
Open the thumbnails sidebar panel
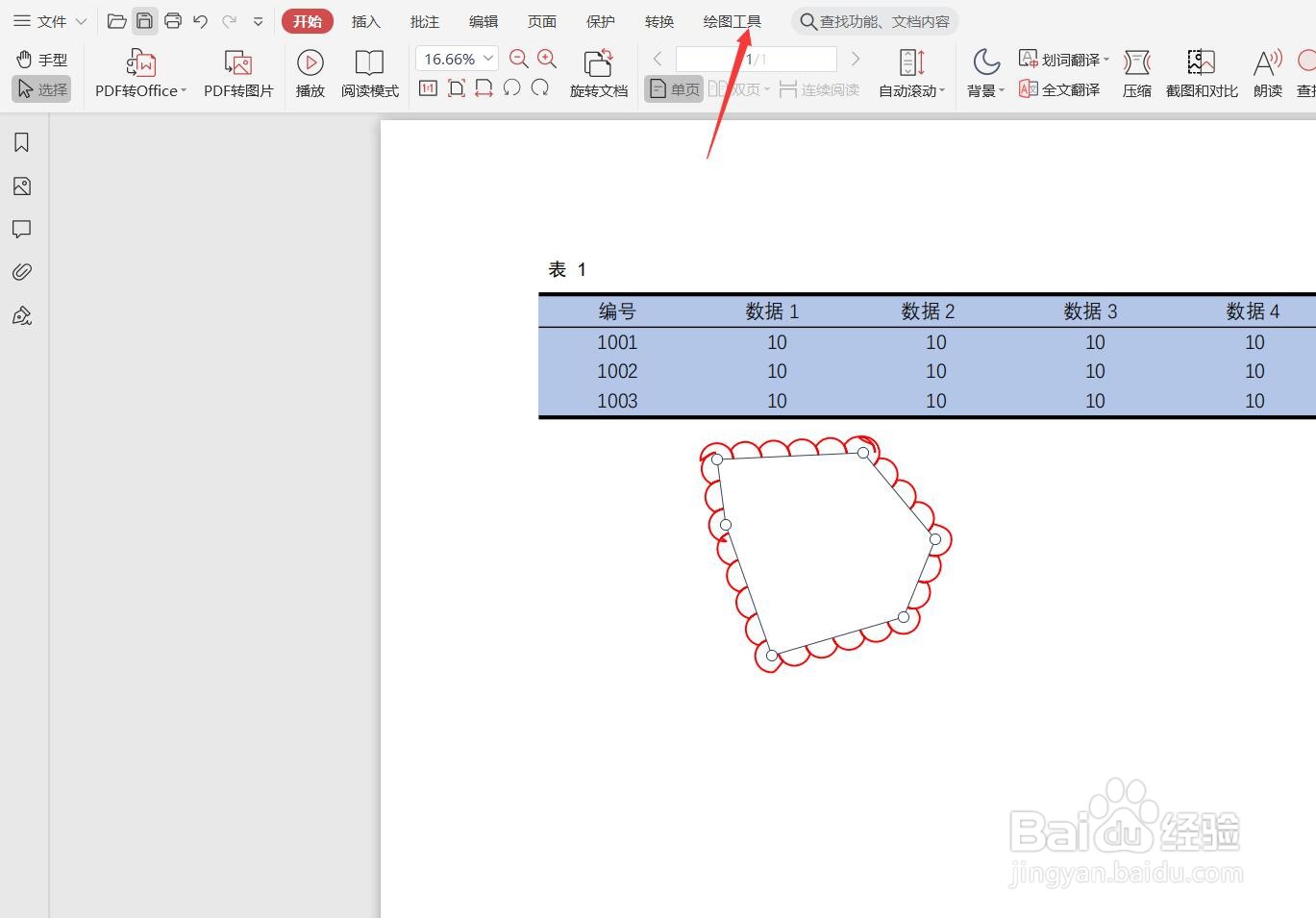point(22,186)
